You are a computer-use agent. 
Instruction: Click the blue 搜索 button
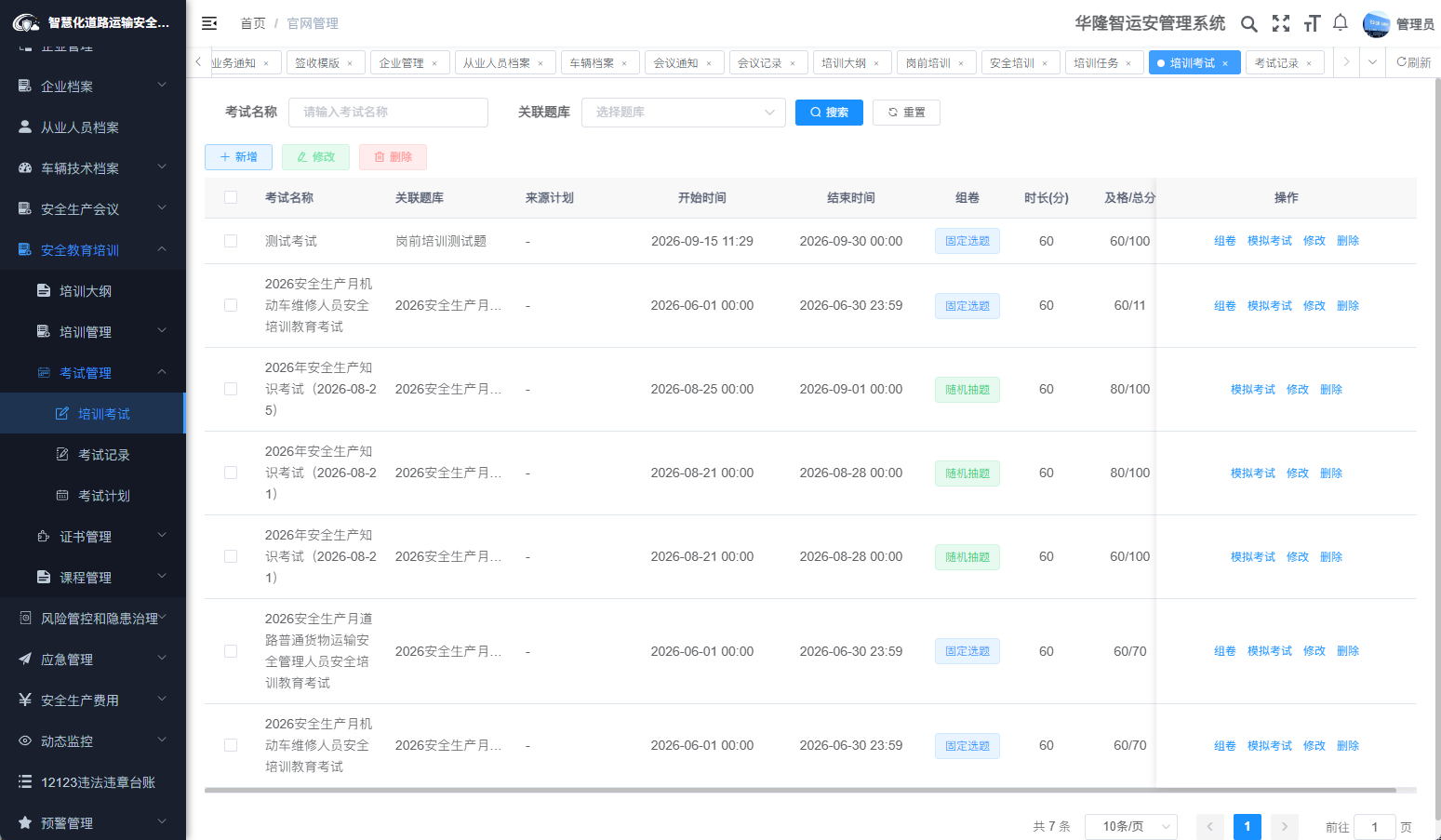[x=829, y=113]
